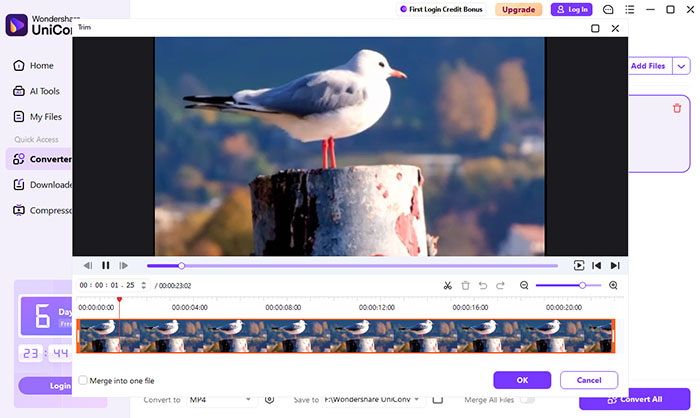Open the Downloader section
Image resolution: width=700 pixels, height=418 pixels.
click(42, 184)
